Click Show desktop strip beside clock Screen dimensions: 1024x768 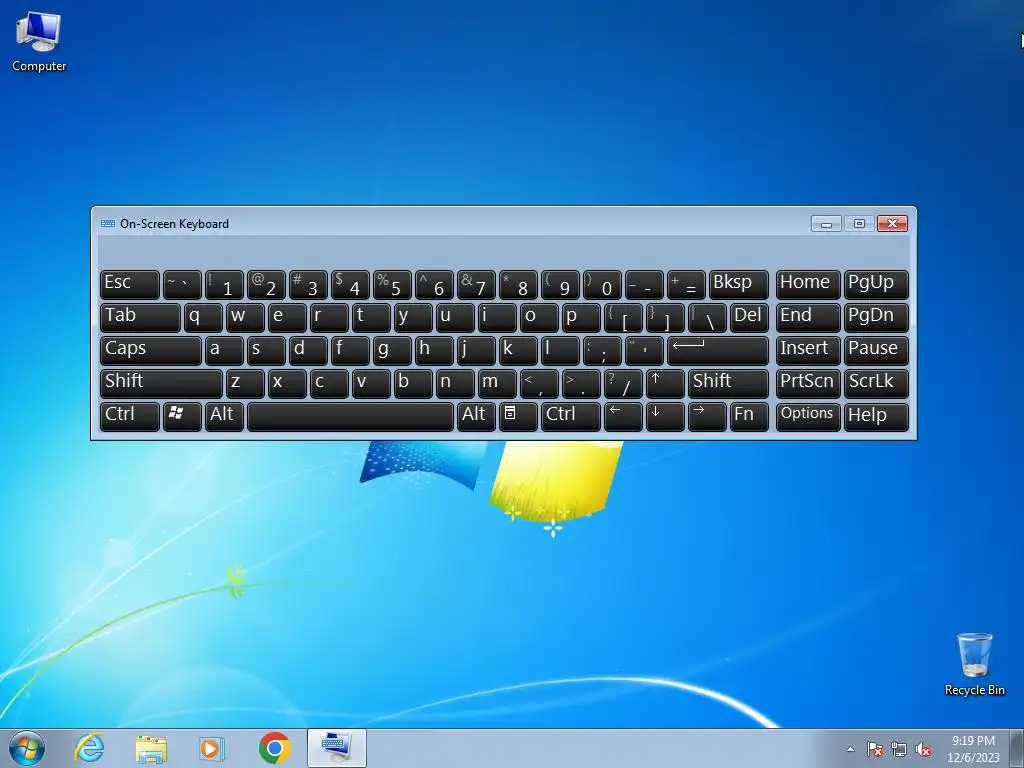1016,748
